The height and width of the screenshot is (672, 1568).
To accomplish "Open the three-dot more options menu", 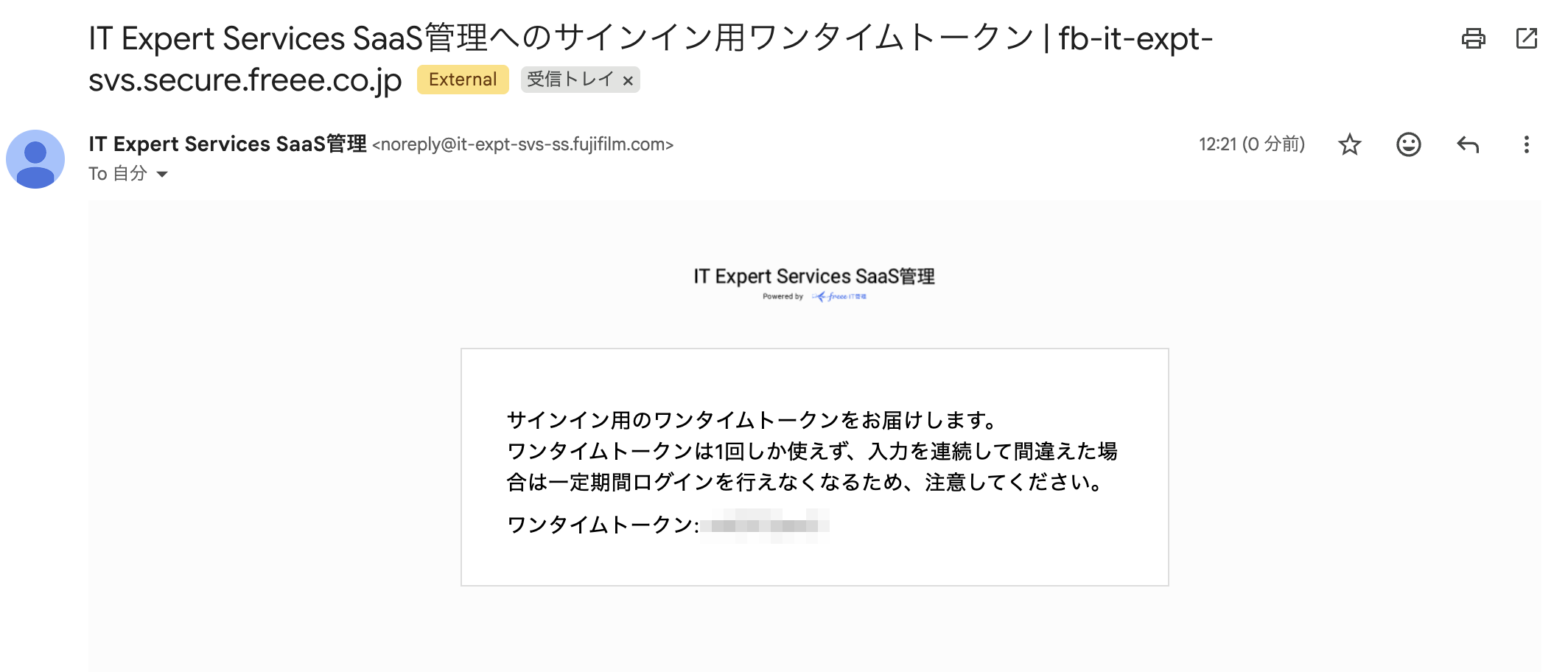I will tap(1526, 144).
